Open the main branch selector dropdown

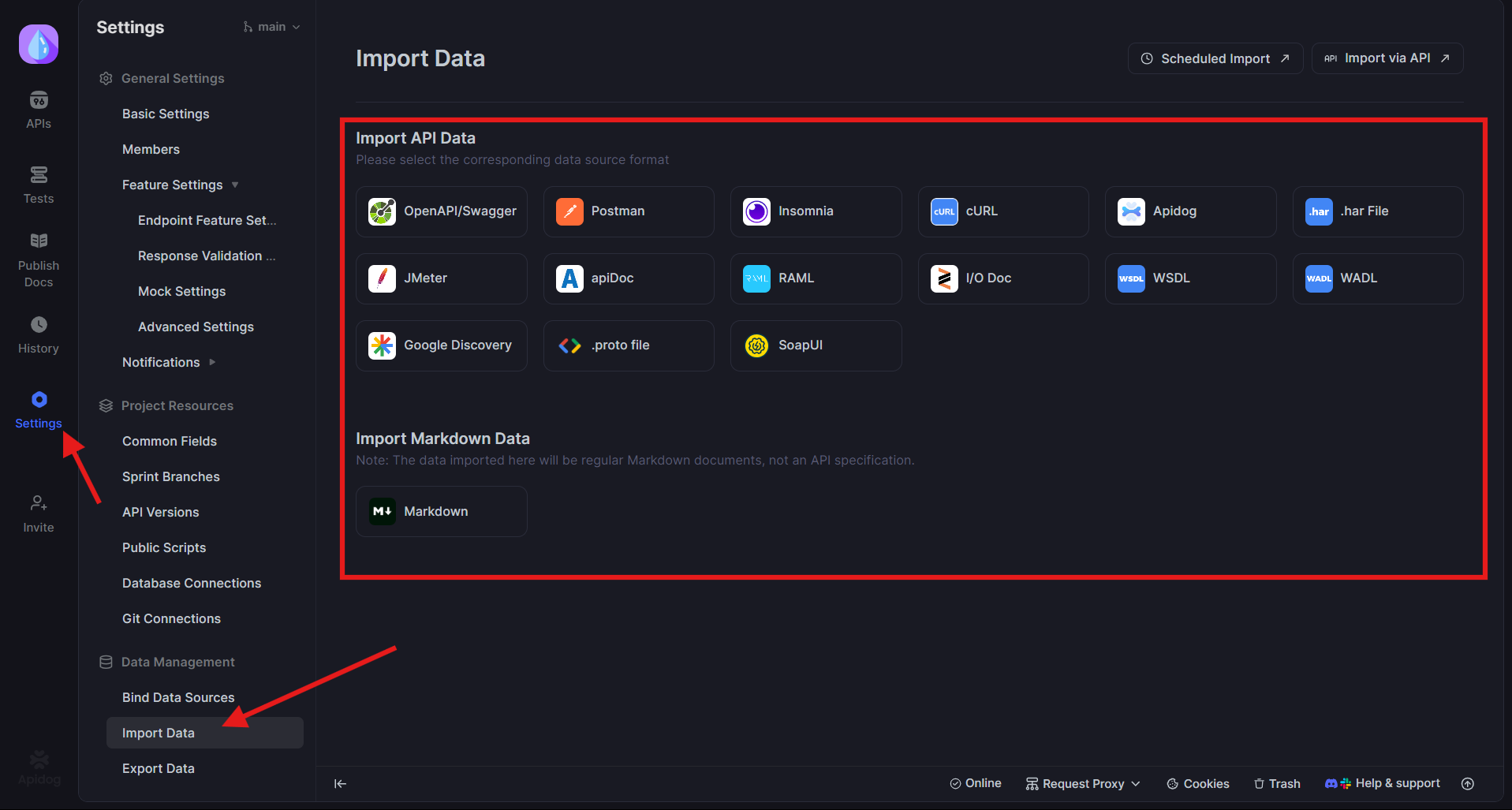pos(271,26)
